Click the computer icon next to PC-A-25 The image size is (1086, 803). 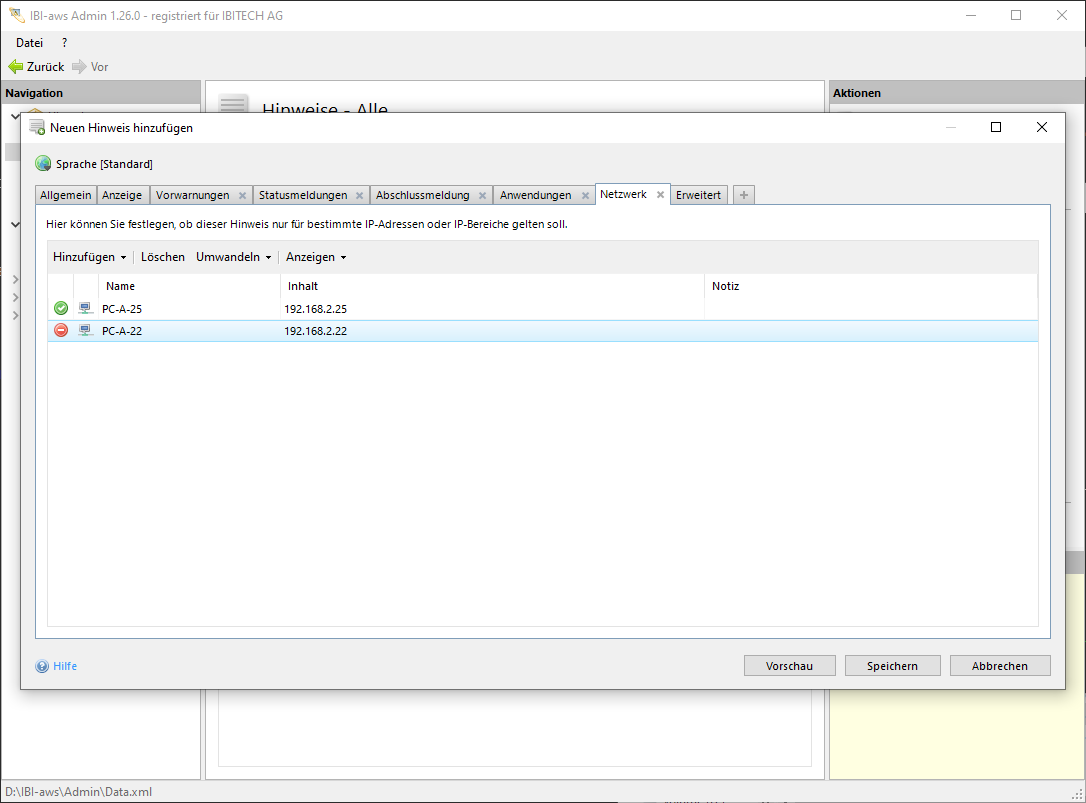86,309
